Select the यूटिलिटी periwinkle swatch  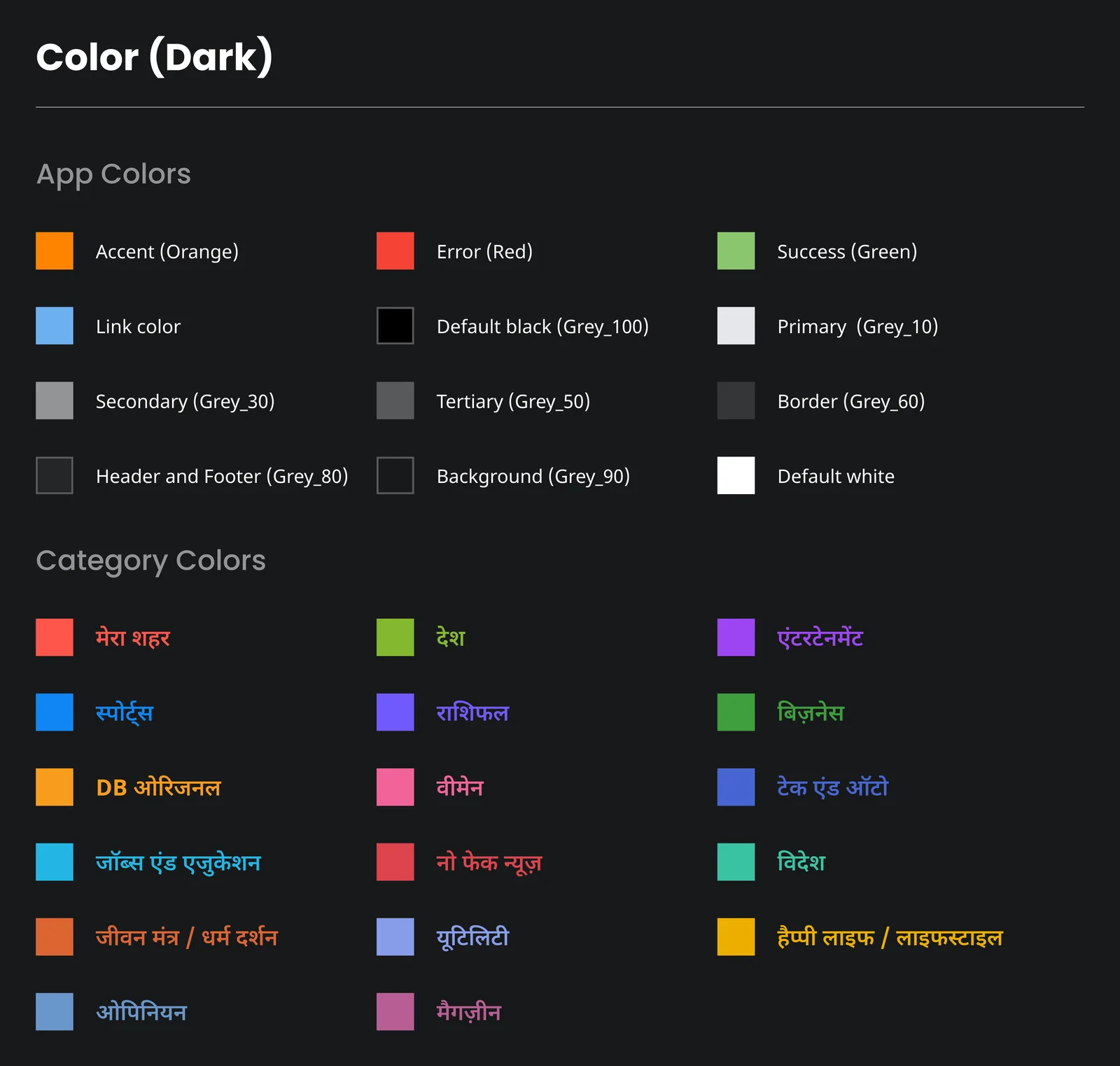tap(395, 937)
